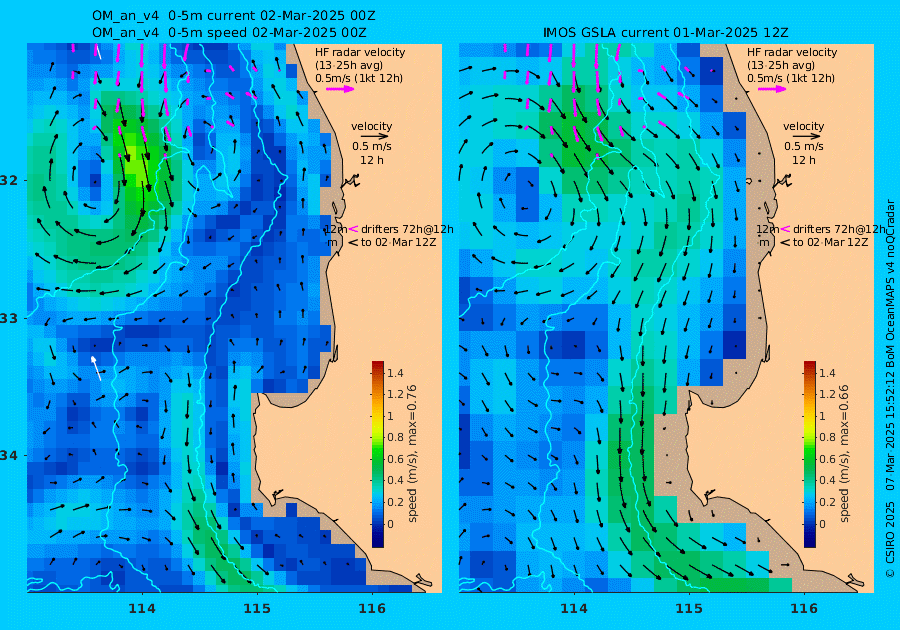Click 'drifters 72h@12h' text in the left map

(407, 229)
